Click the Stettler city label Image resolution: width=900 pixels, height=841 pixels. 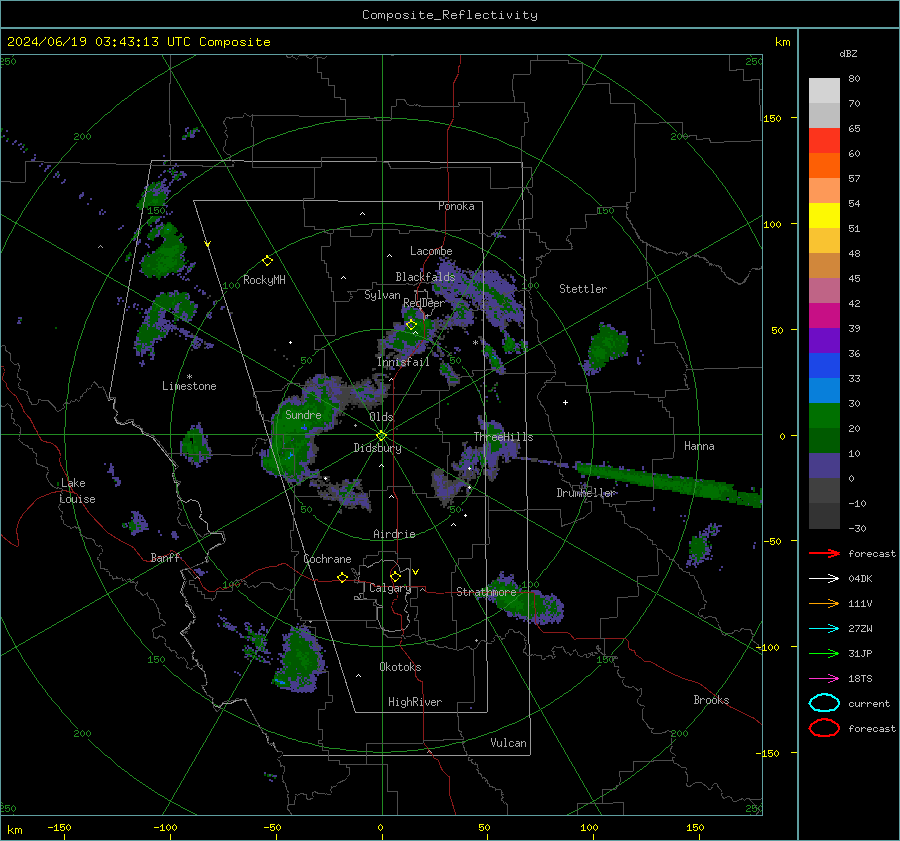coord(583,289)
